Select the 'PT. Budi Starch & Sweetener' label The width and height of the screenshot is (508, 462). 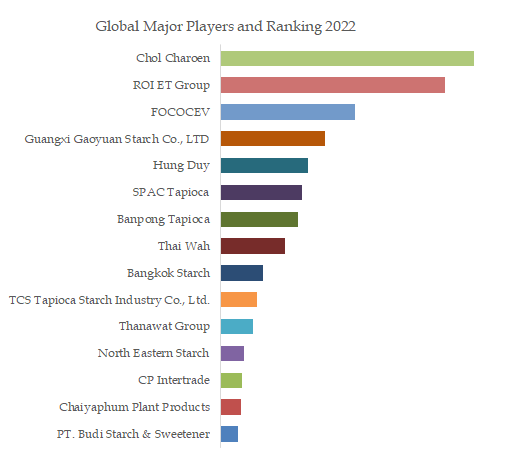[x=133, y=434]
